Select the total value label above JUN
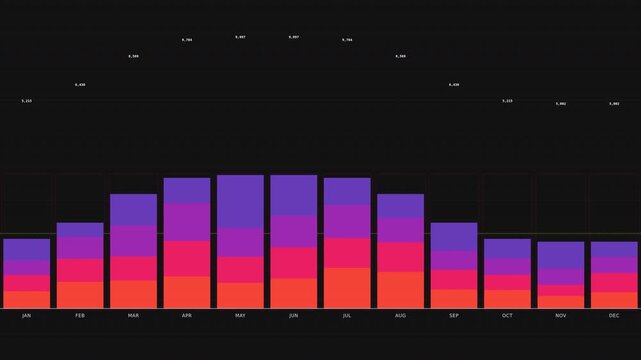The image size is (641, 360). coord(294,37)
